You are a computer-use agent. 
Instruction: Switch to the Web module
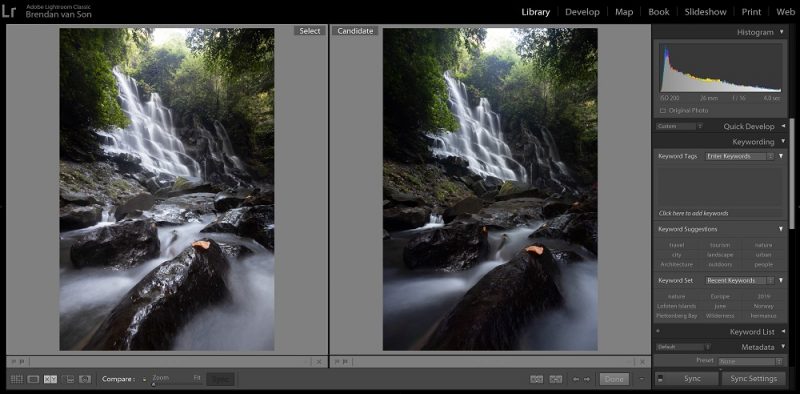click(785, 12)
